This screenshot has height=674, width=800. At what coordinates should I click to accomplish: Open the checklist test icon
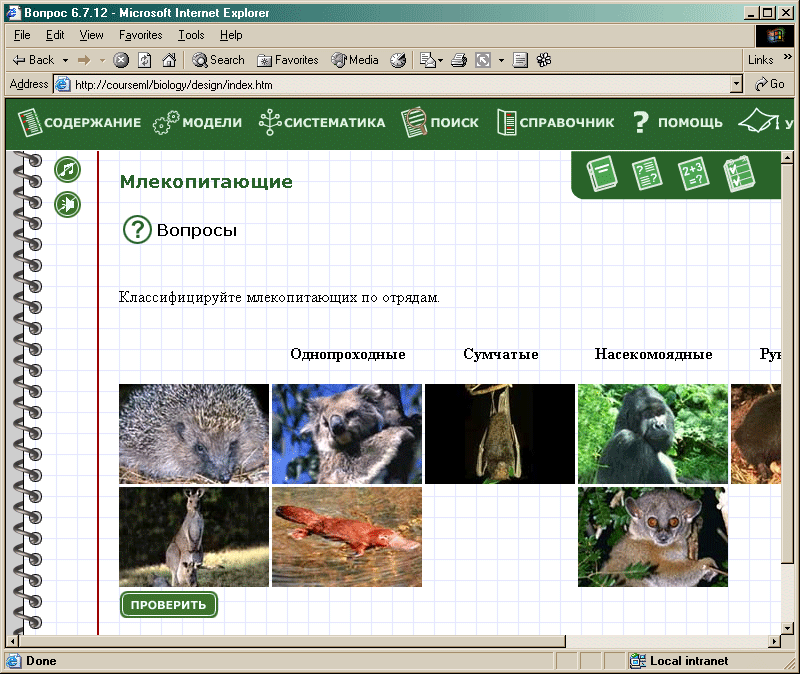(x=737, y=174)
